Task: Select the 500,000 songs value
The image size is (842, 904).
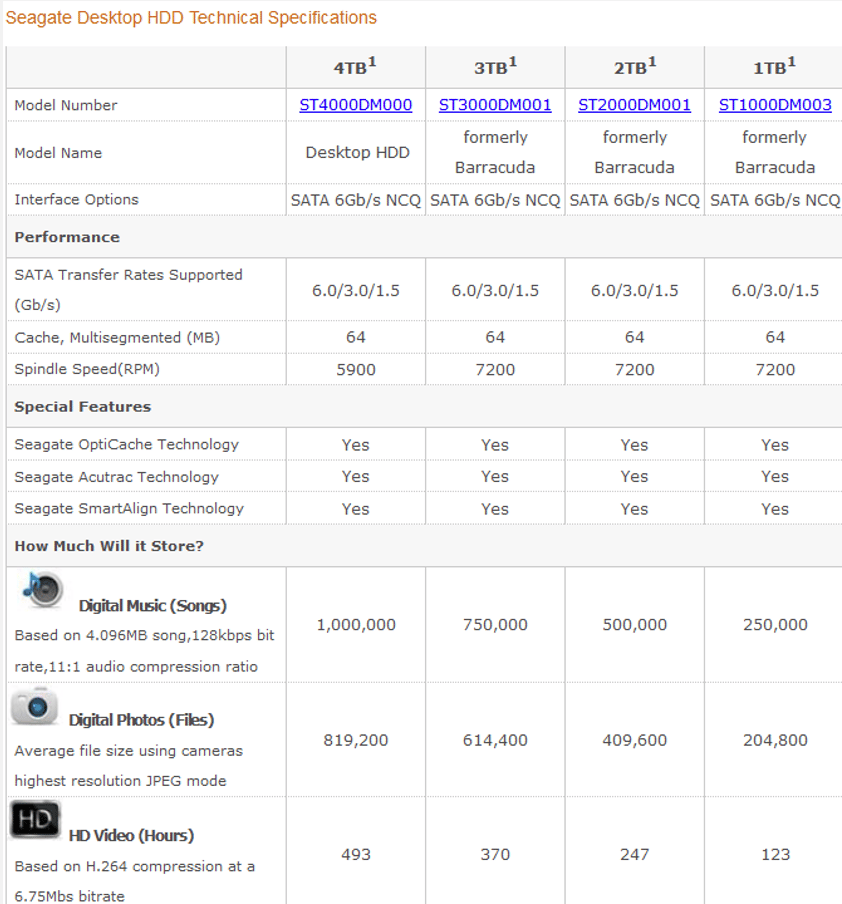Action: [x=634, y=625]
